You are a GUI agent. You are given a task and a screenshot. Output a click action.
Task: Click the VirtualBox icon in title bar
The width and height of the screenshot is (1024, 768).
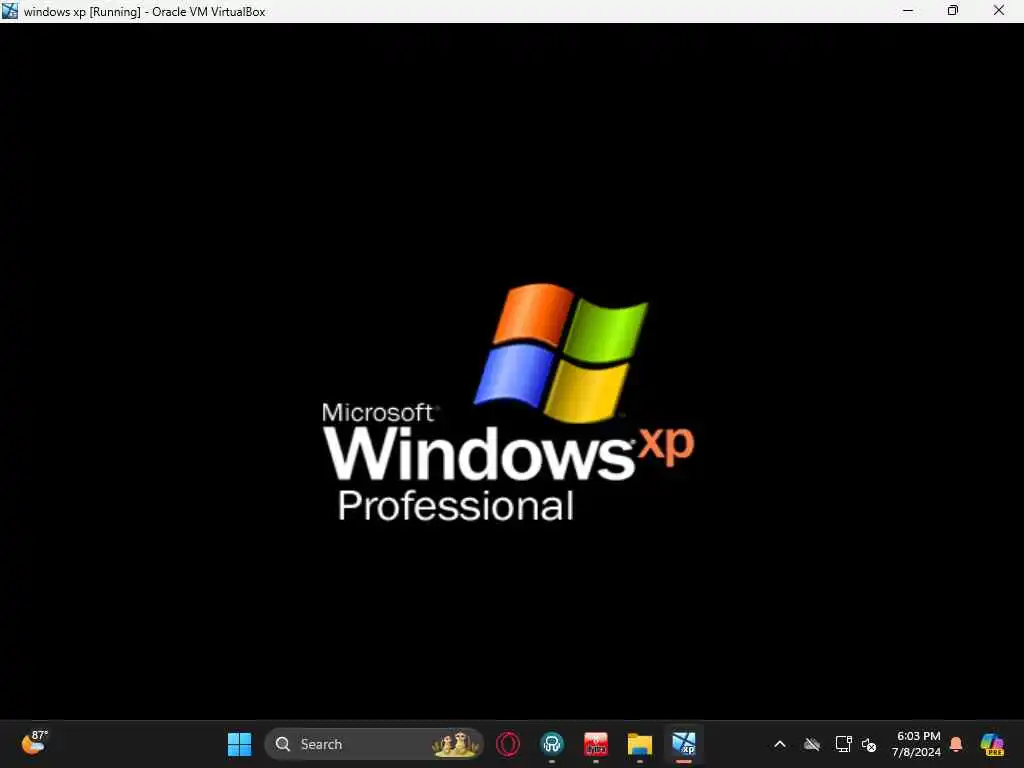click(10, 11)
